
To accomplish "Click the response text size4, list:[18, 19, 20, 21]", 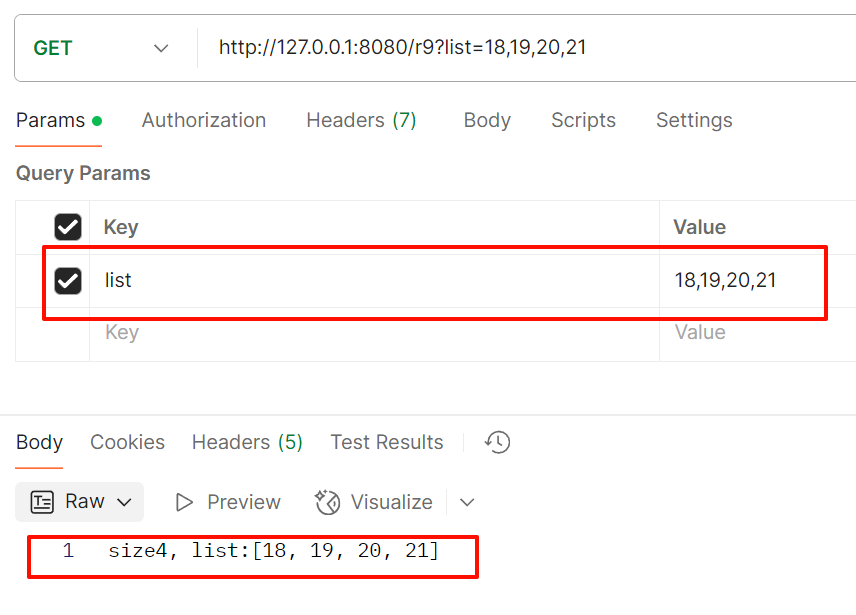I will pyautogui.click(x=274, y=551).
